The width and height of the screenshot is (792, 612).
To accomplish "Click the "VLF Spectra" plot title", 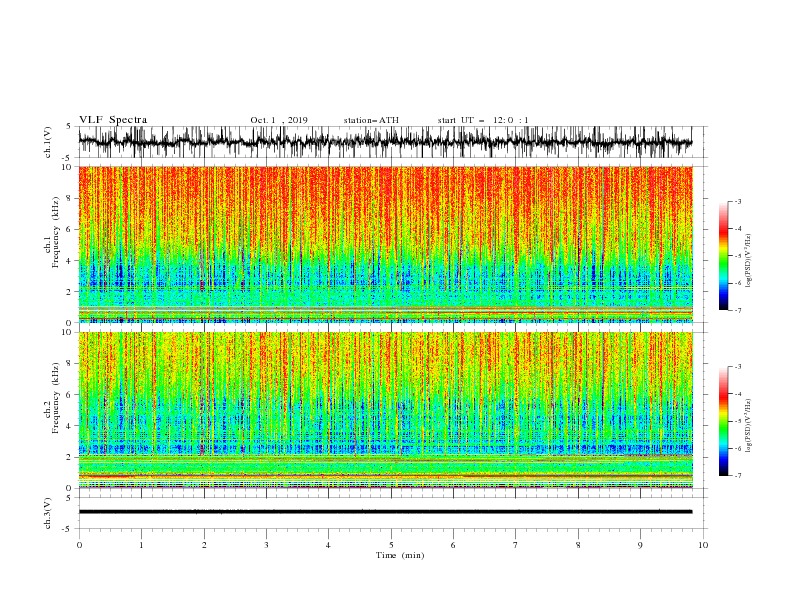I will click(x=113, y=120).
